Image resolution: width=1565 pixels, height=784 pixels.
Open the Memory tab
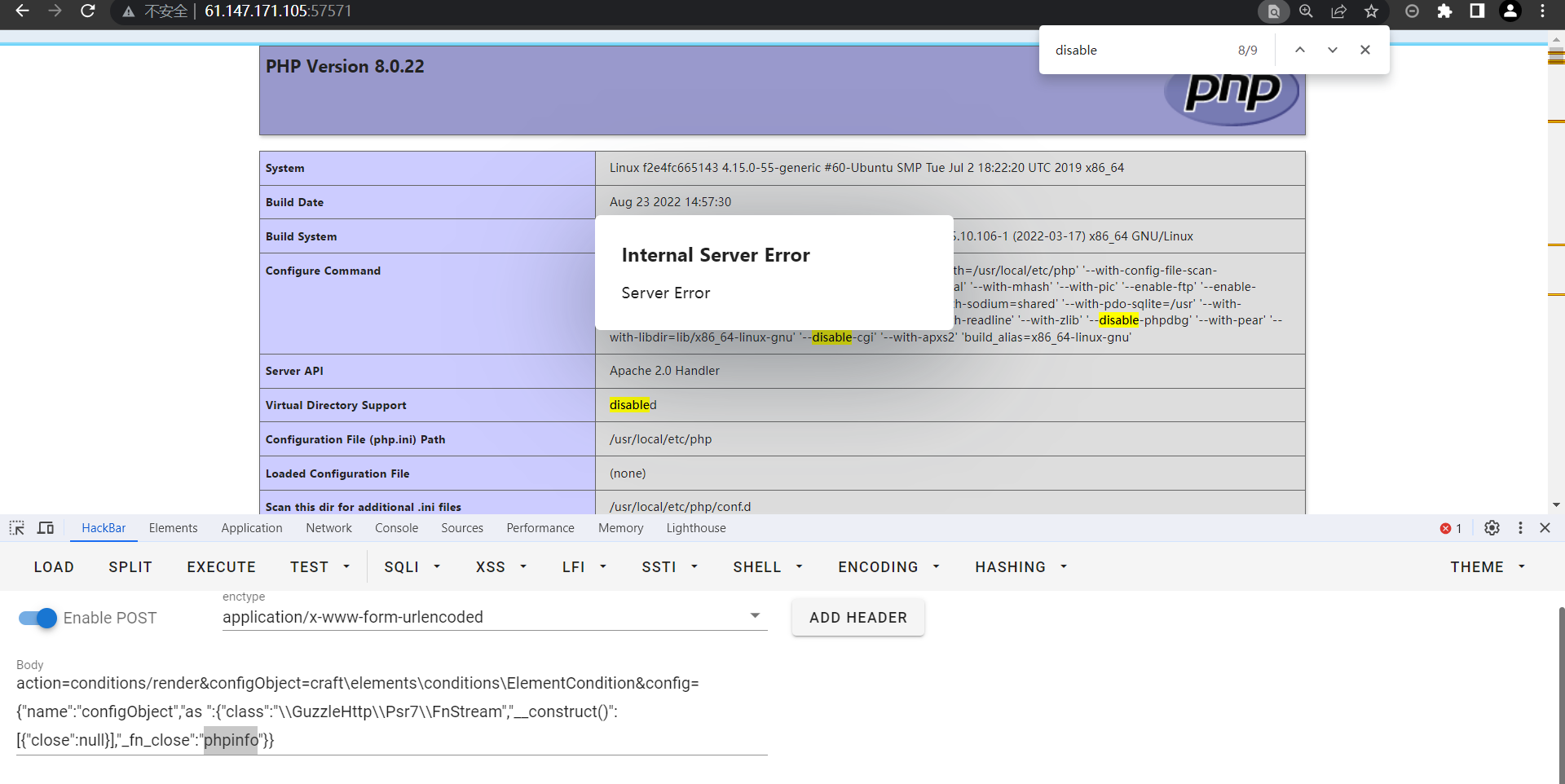click(621, 528)
